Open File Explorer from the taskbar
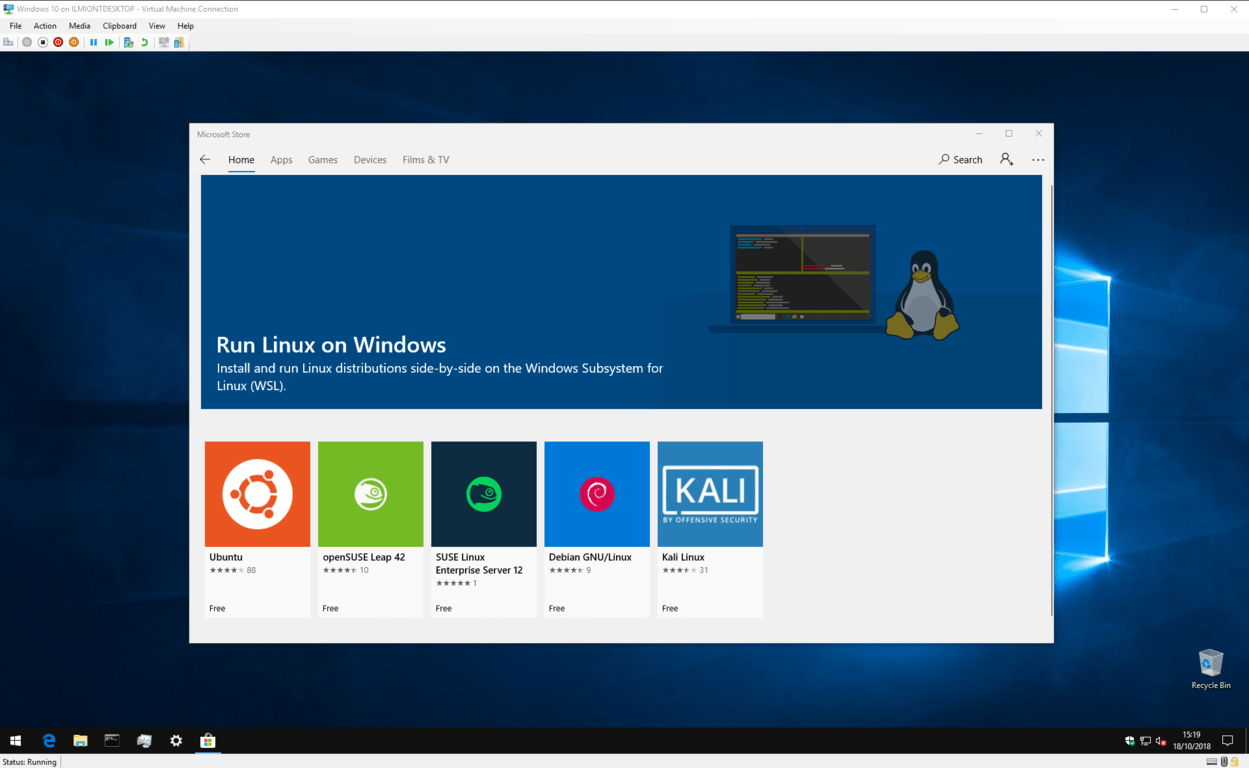This screenshot has height=768, width=1249. click(x=80, y=741)
